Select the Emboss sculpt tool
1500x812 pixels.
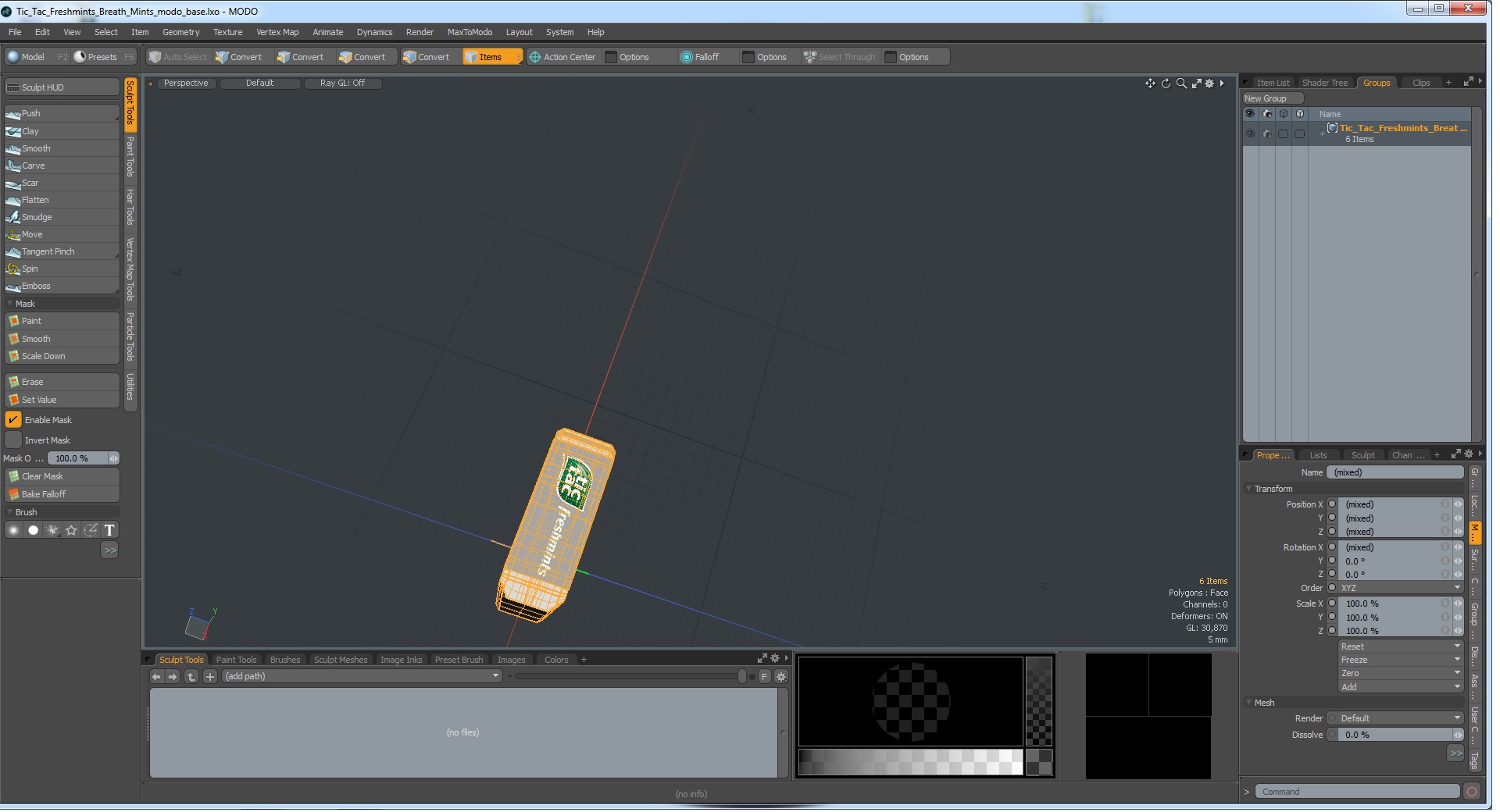click(61, 287)
